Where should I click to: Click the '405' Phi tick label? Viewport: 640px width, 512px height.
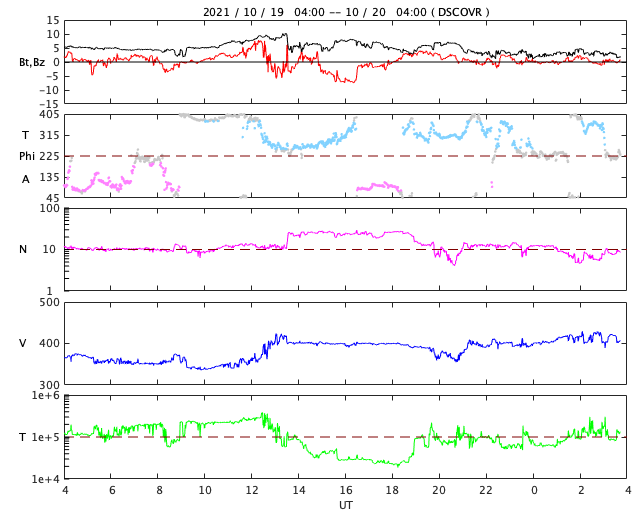coord(49,115)
